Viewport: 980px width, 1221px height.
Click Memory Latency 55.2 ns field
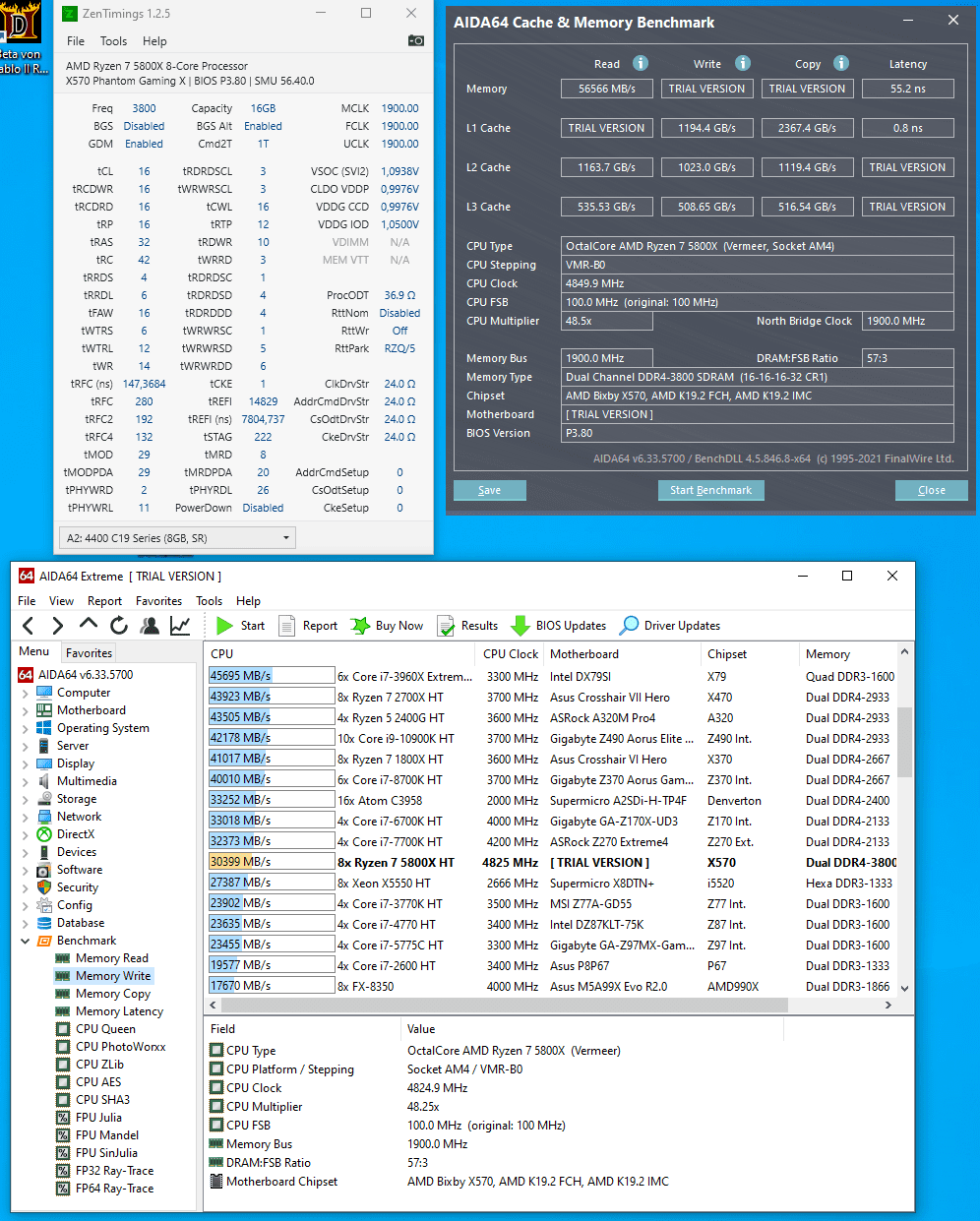pyautogui.click(x=907, y=89)
